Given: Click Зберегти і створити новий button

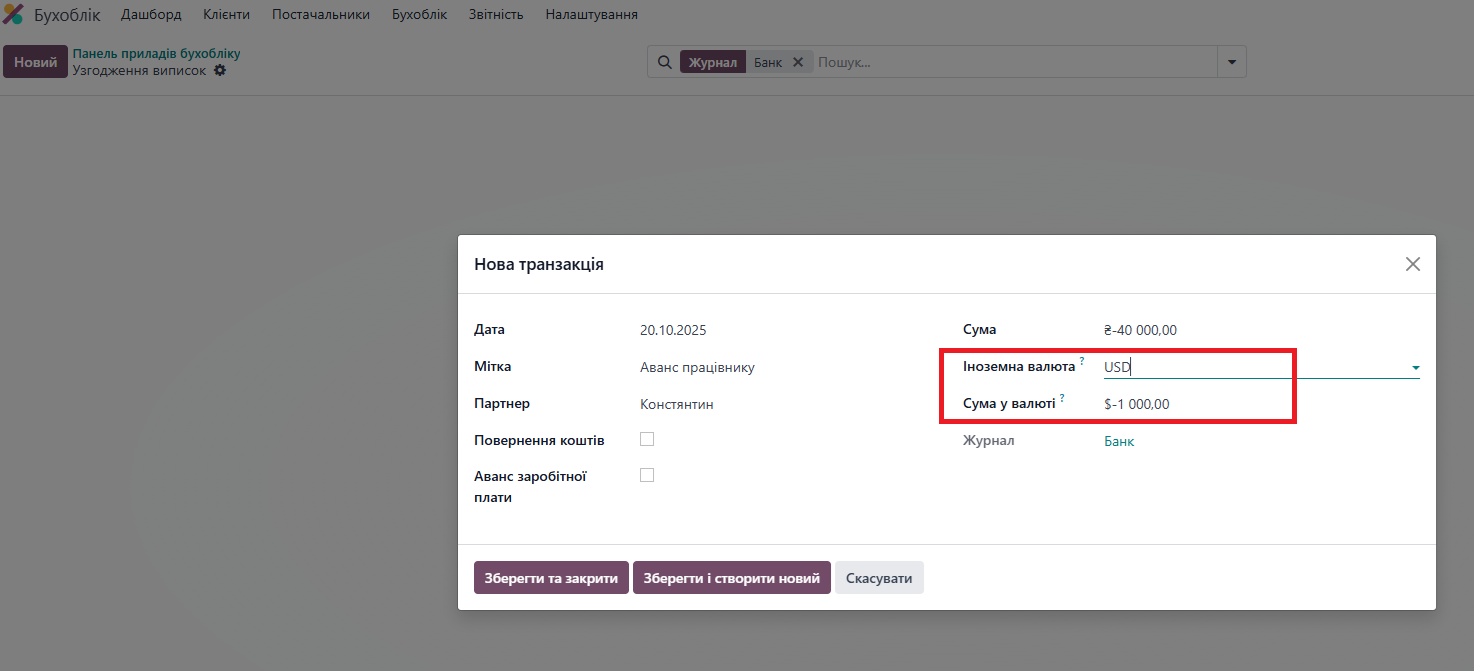Looking at the screenshot, I should [731, 578].
